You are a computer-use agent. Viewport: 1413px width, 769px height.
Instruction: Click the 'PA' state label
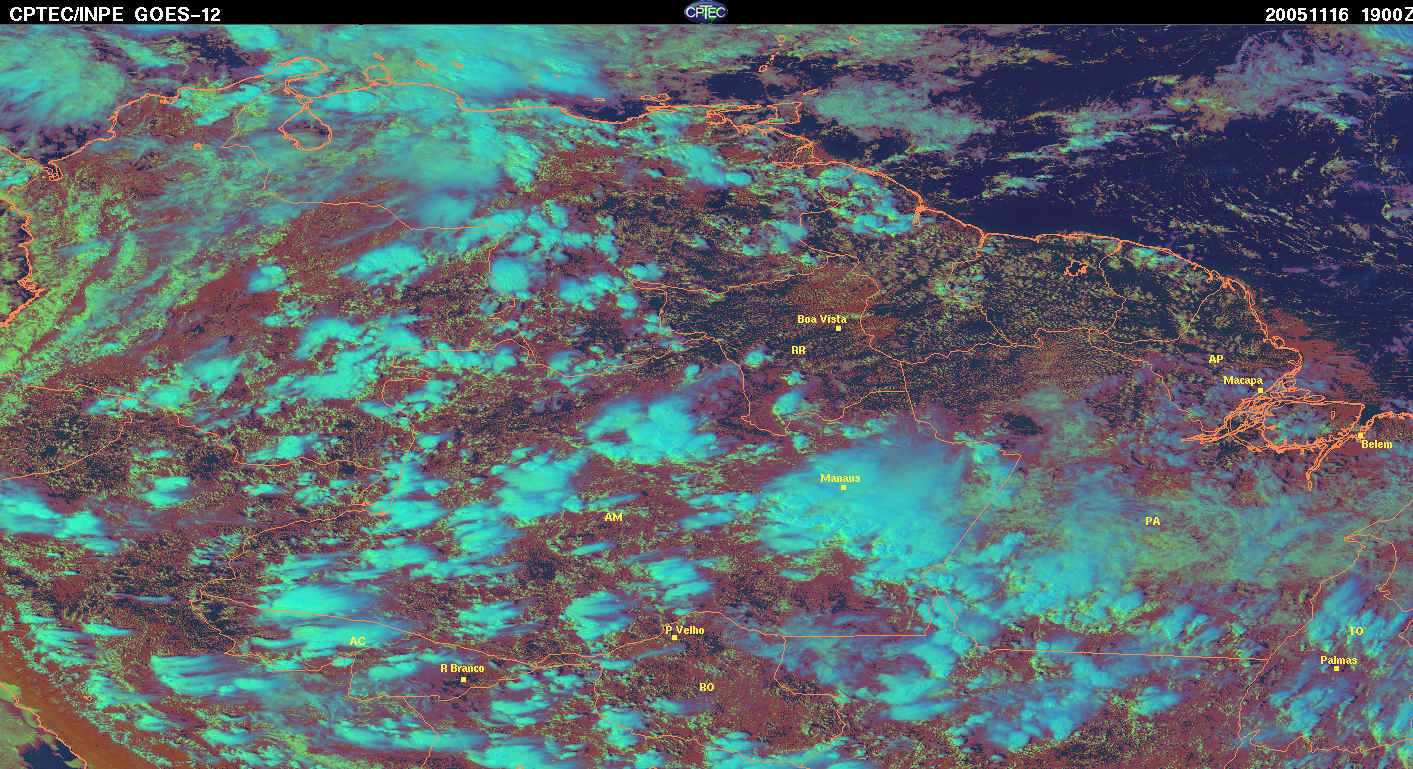coord(1152,521)
